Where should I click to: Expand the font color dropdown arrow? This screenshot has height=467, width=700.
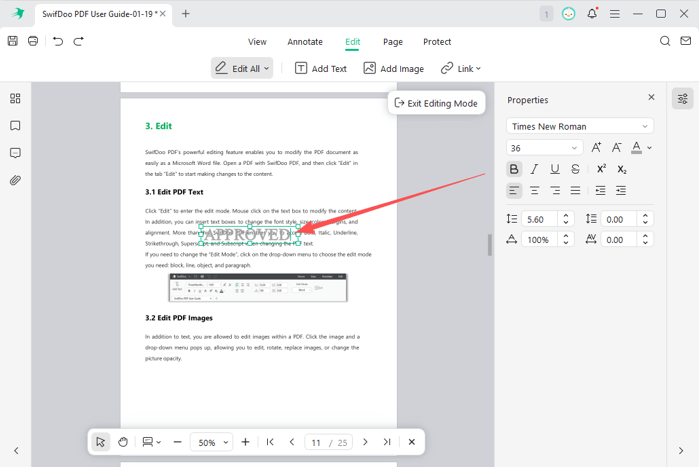coord(650,148)
